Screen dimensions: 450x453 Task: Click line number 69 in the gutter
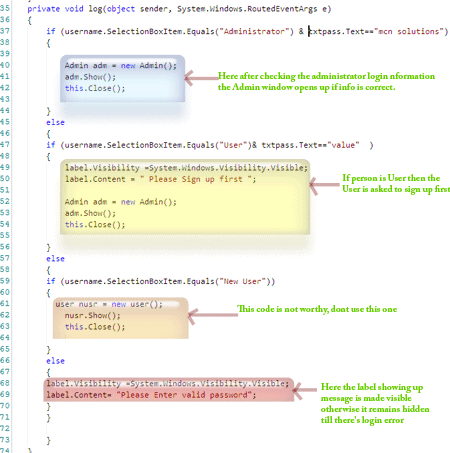pyautogui.click(x=5, y=395)
